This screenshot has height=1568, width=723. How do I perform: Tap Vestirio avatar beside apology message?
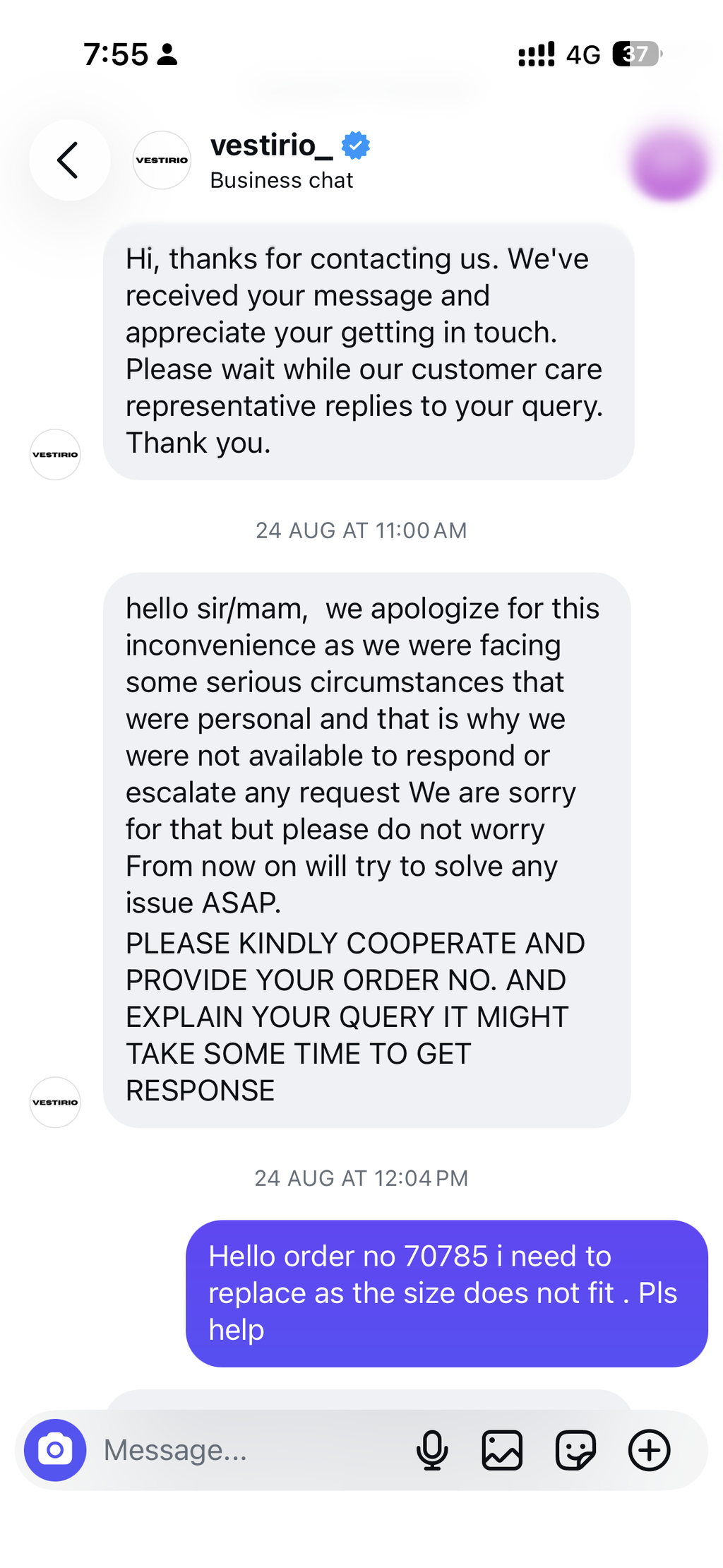pyautogui.click(x=55, y=1102)
